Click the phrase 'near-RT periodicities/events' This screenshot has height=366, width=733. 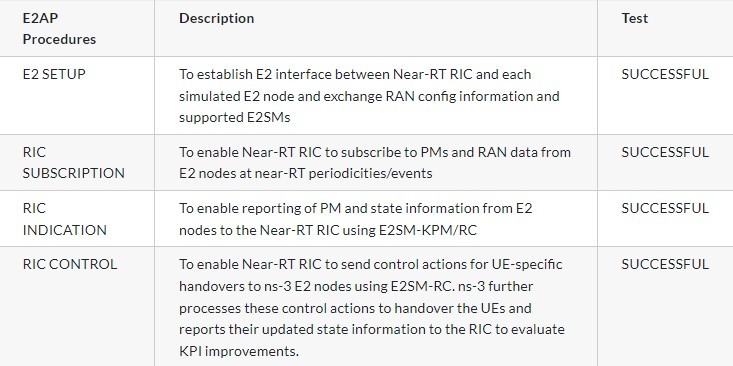coord(343,173)
